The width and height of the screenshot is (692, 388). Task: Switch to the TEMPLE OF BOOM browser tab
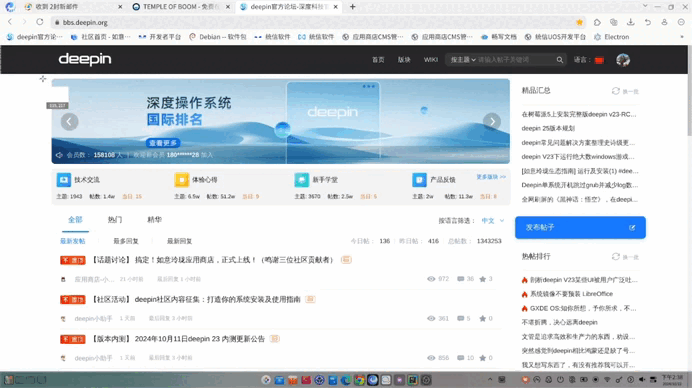tap(181, 7)
